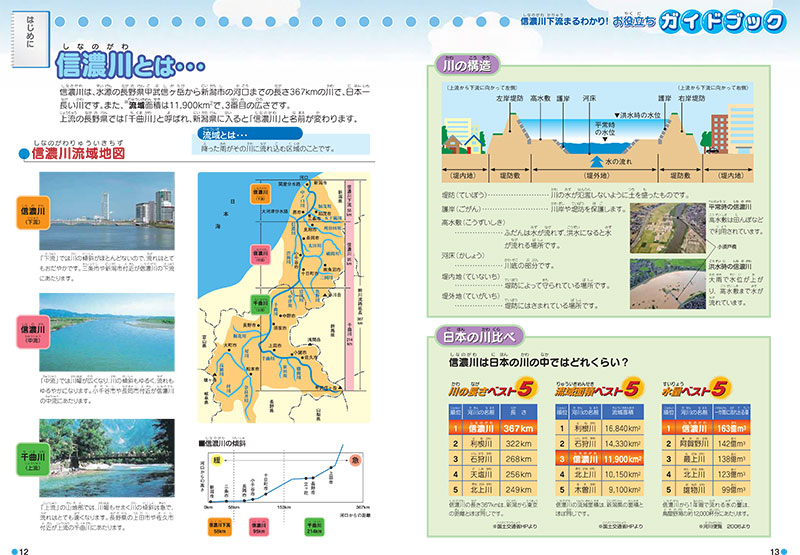Image resolution: width=800 pixels, height=555 pixels.
Task: Select orange 信濃川 badge on the basin map
Action: (x=260, y=193)
